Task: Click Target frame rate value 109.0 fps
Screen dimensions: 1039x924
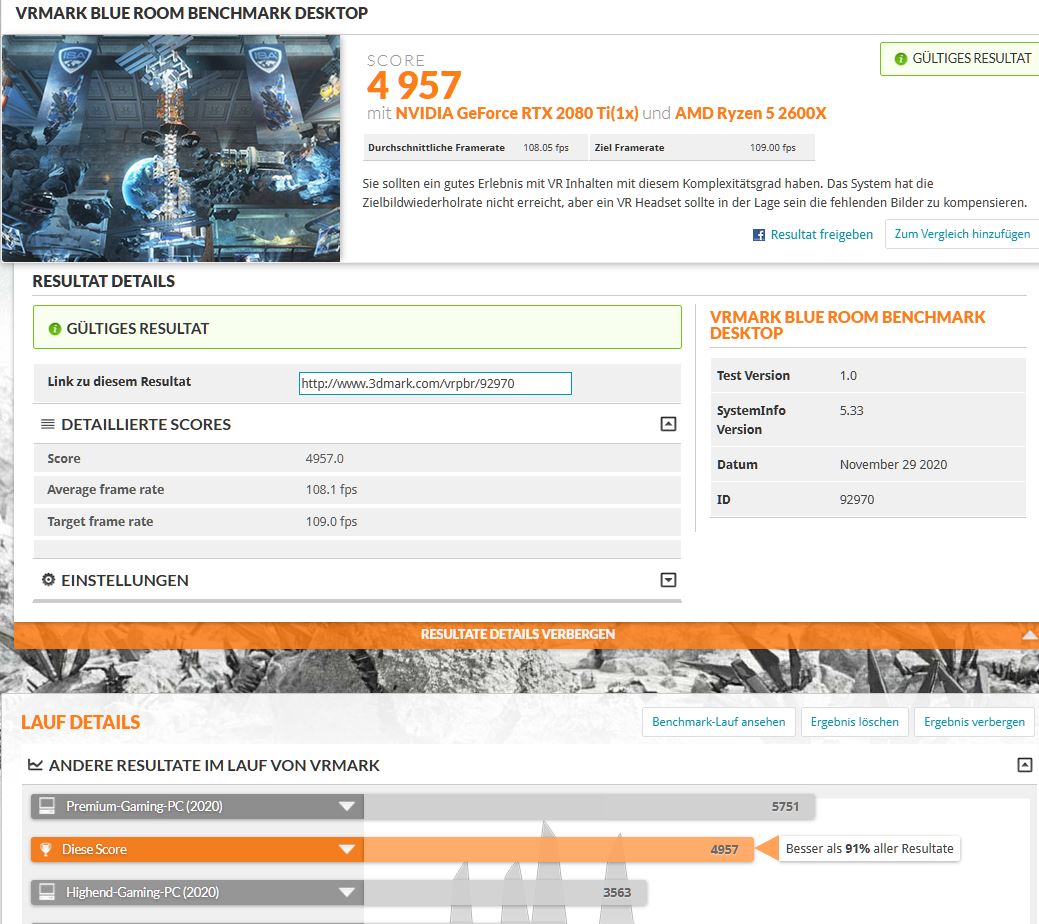Action: [x=331, y=522]
